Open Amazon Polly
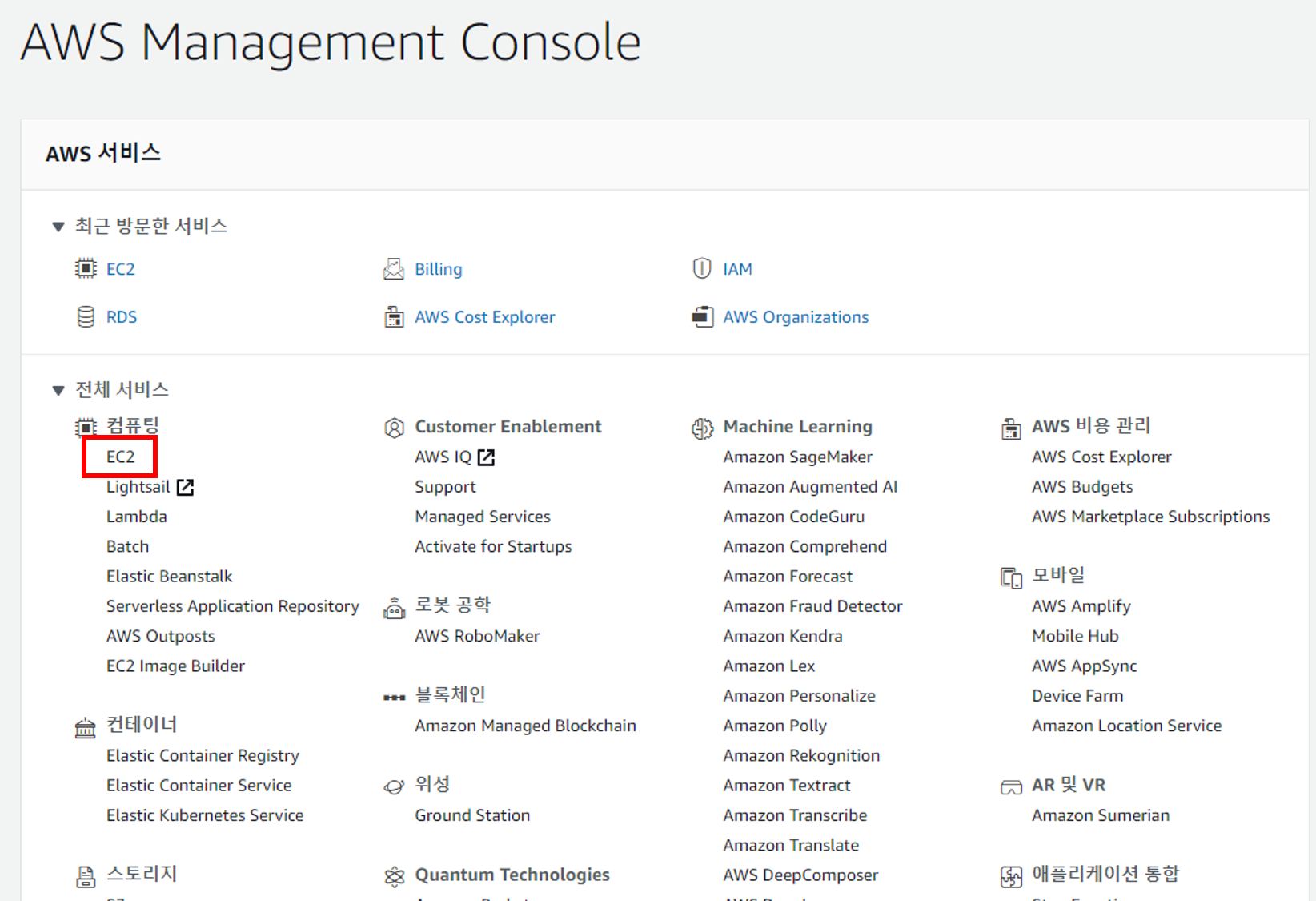This screenshot has width=1316, height=901. click(775, 726)
